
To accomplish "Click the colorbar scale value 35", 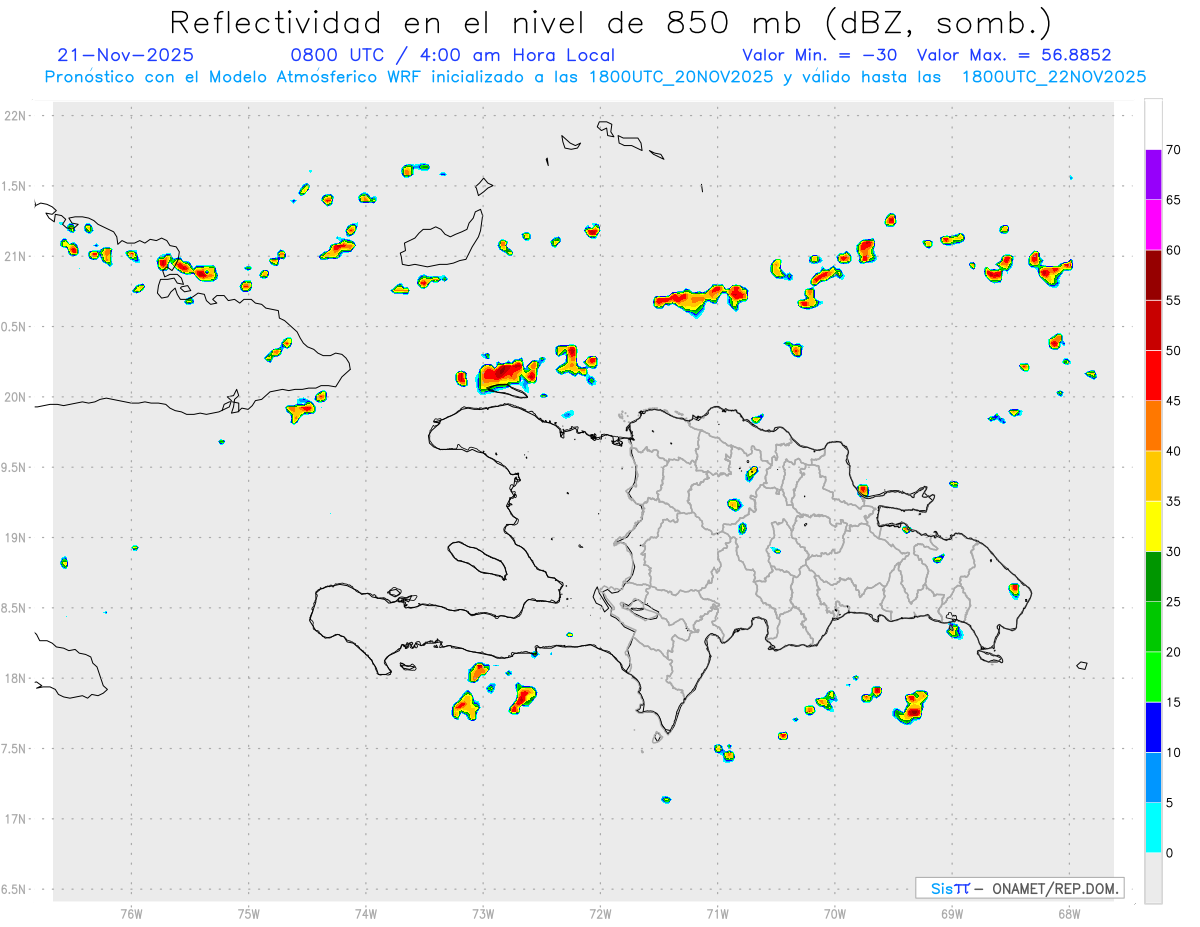I will (1174, 501).
